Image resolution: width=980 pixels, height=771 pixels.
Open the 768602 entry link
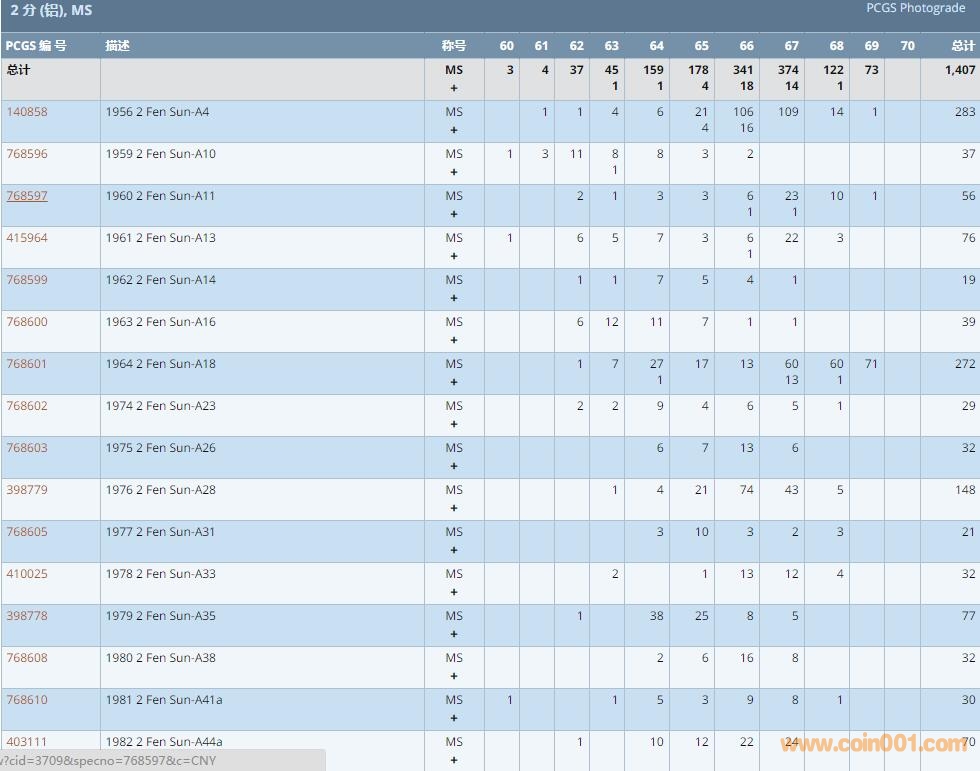pos(27,406)
